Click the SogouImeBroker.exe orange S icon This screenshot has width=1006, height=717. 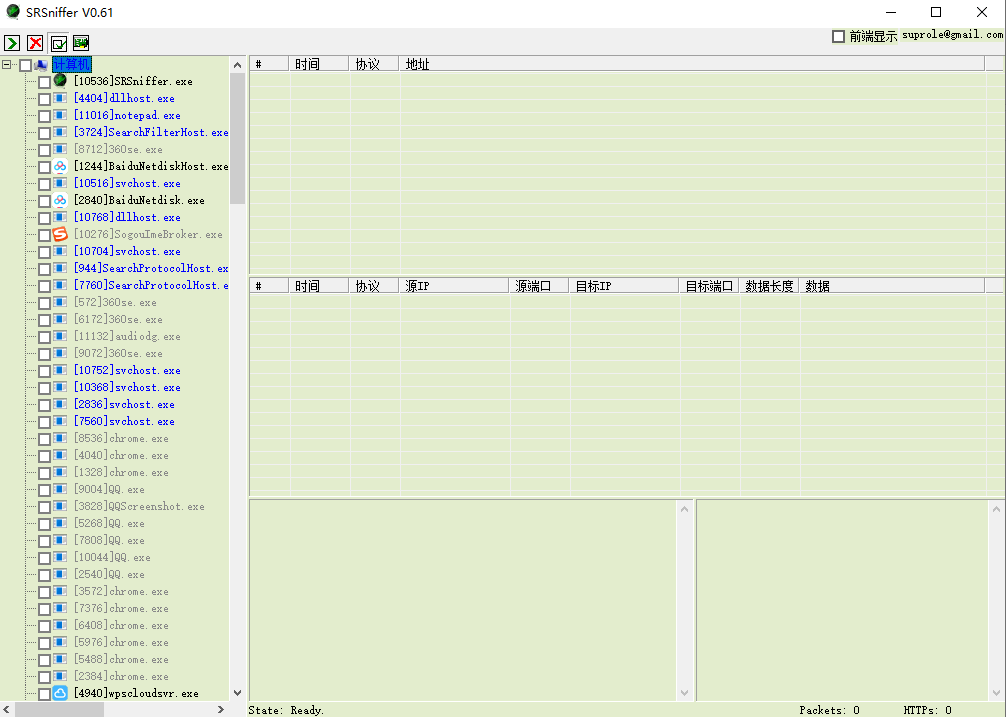tap(60, 234)
